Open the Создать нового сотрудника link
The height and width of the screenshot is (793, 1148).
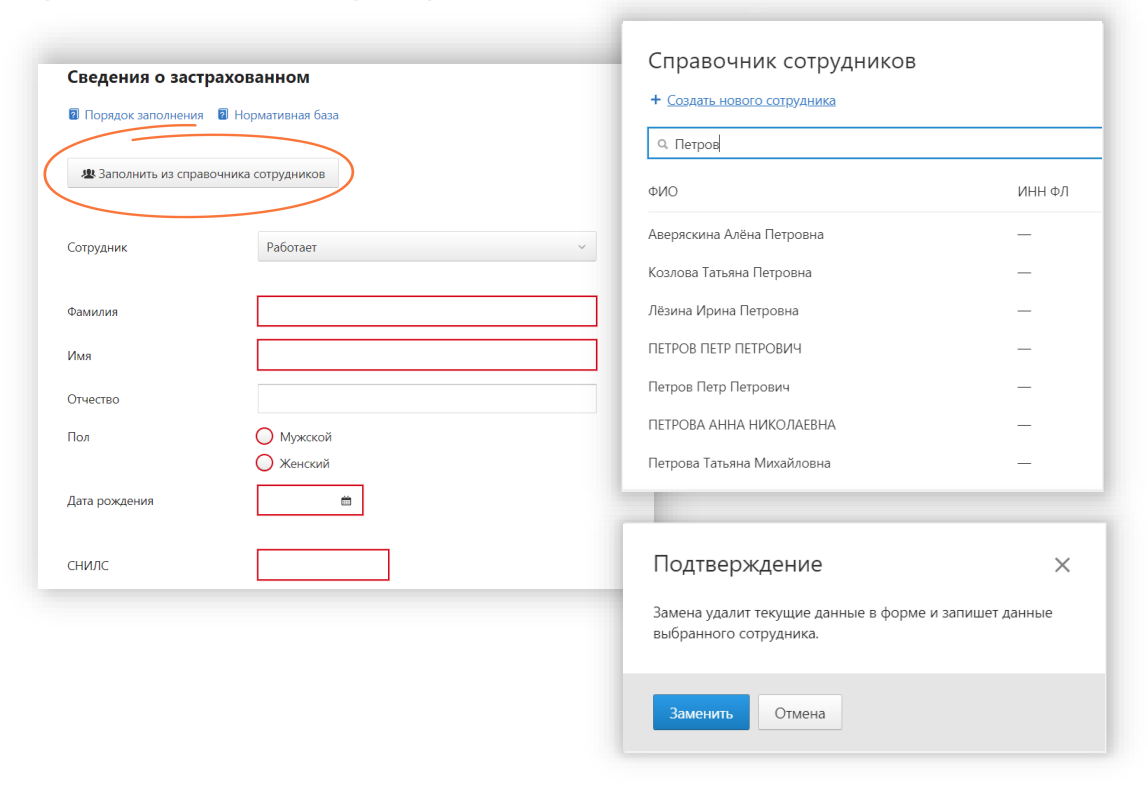(750, 100)
